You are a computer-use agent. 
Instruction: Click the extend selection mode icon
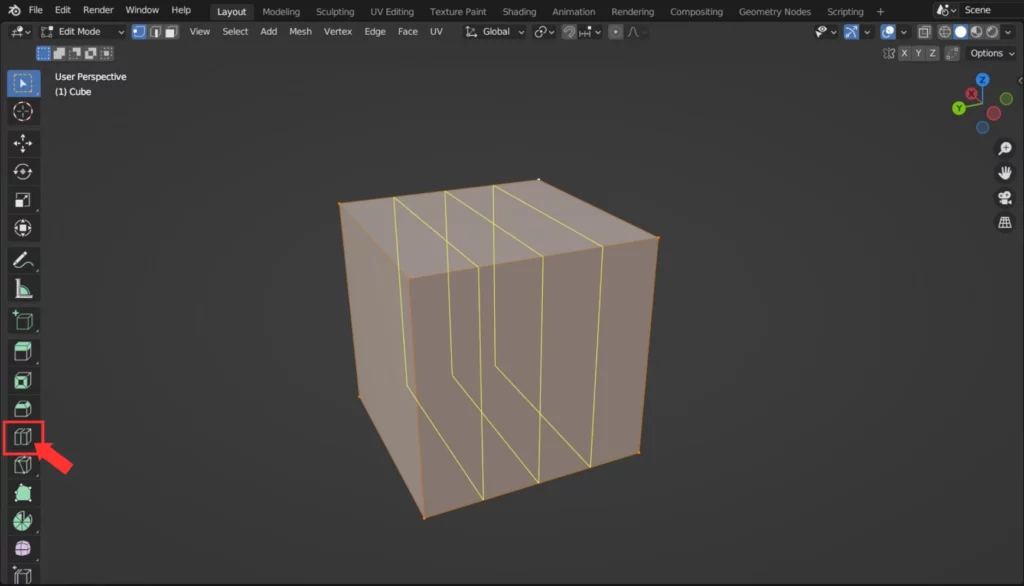[59, 54]
